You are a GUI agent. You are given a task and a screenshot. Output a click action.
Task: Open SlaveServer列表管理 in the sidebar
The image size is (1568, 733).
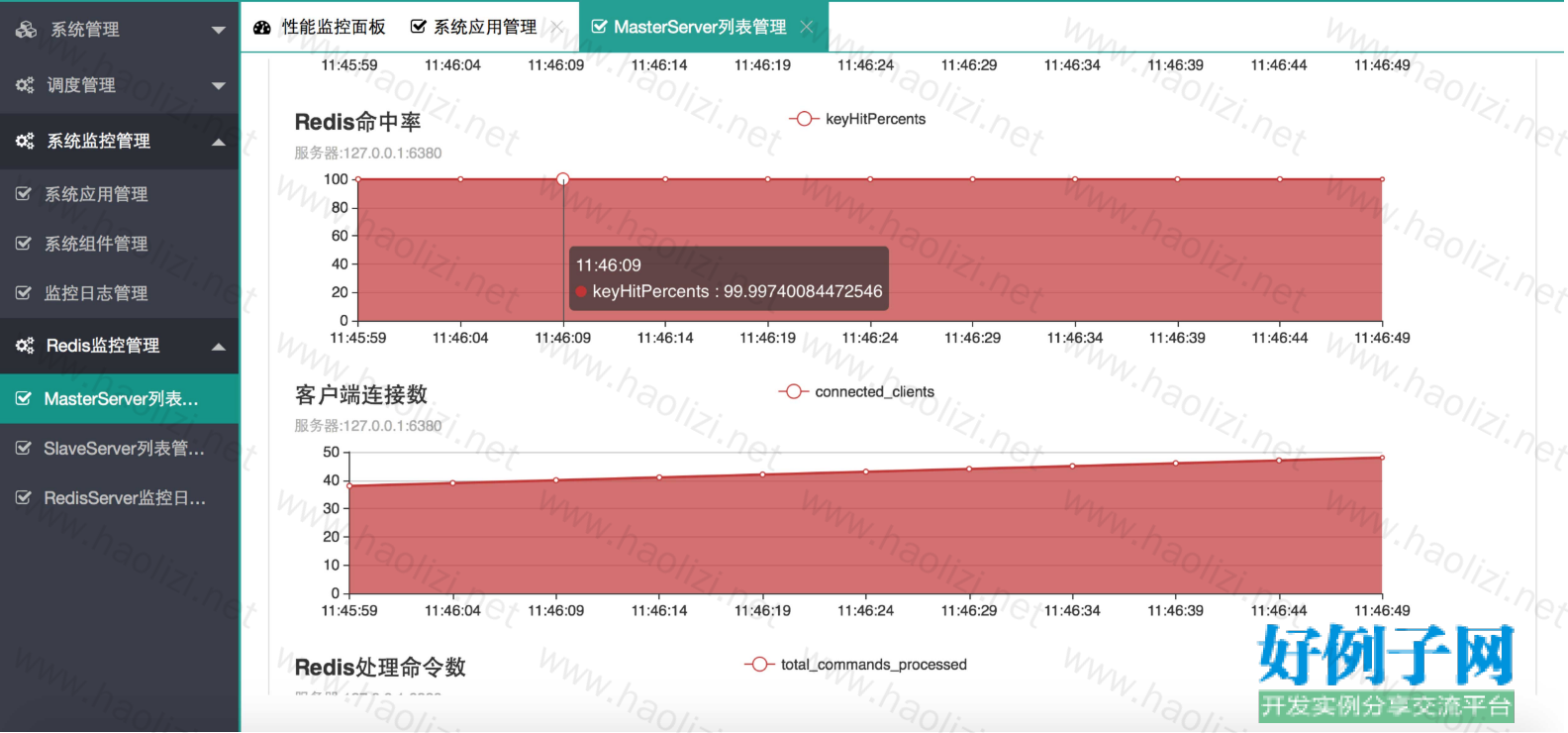click(124, 449)
